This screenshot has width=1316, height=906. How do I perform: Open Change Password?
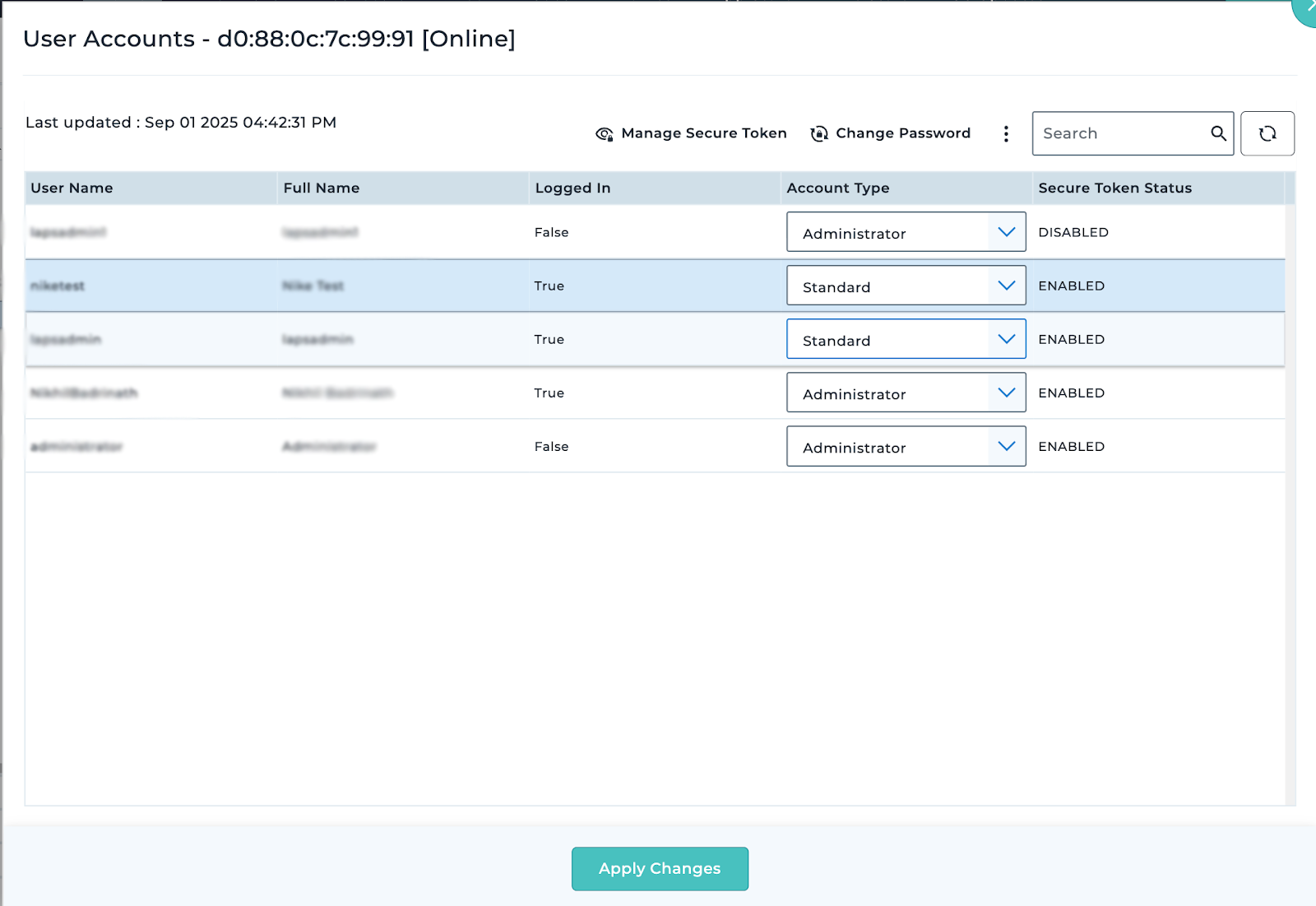tap(891, 133)
